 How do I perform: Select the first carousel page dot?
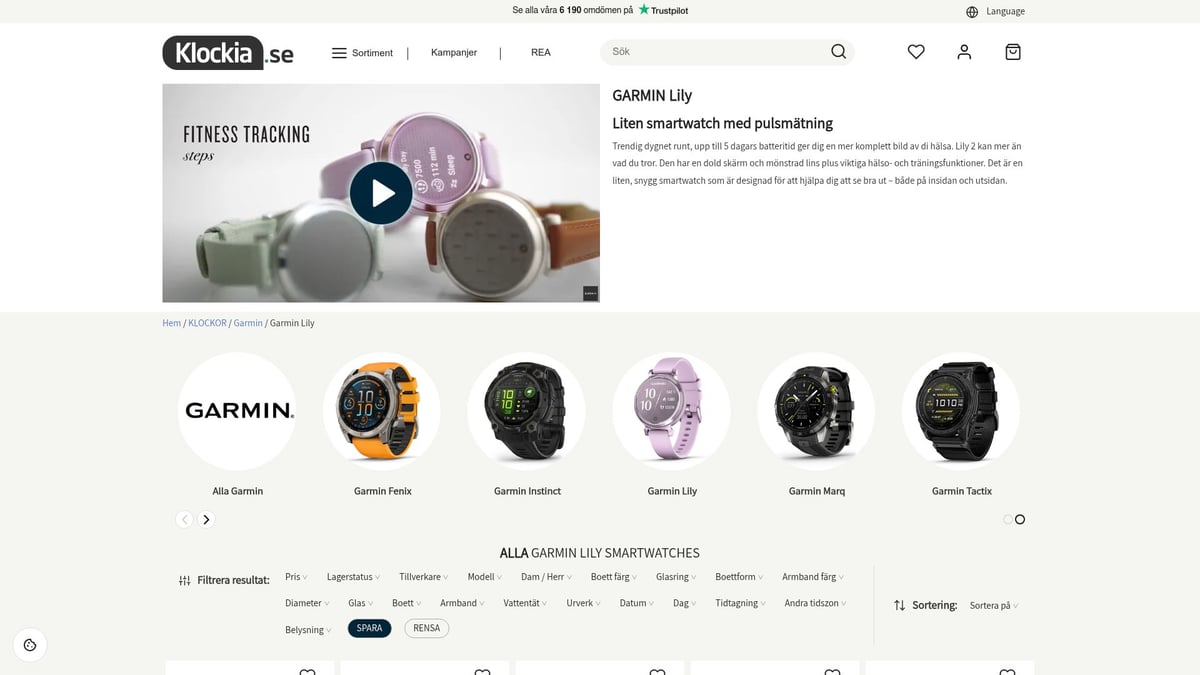click(1008, 519)
